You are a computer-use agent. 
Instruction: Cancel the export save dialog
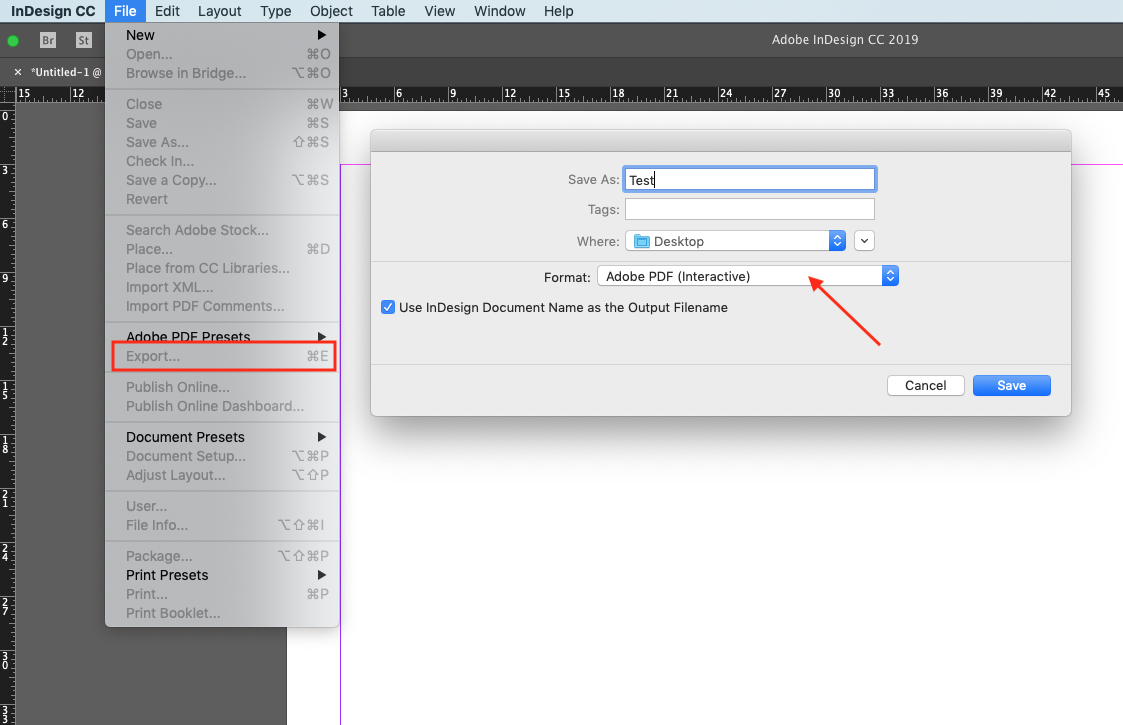coord(925,386)
